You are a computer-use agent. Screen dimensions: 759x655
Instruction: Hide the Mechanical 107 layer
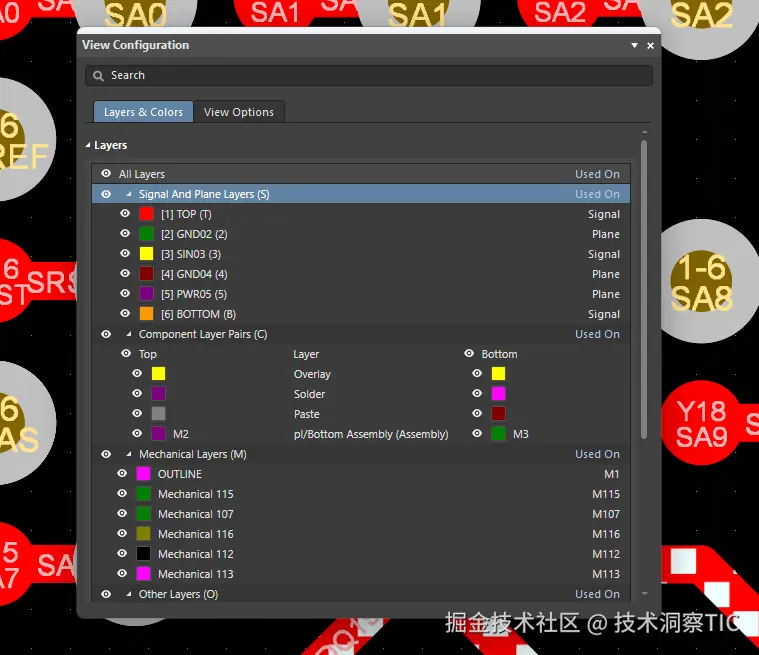[122, 513]
